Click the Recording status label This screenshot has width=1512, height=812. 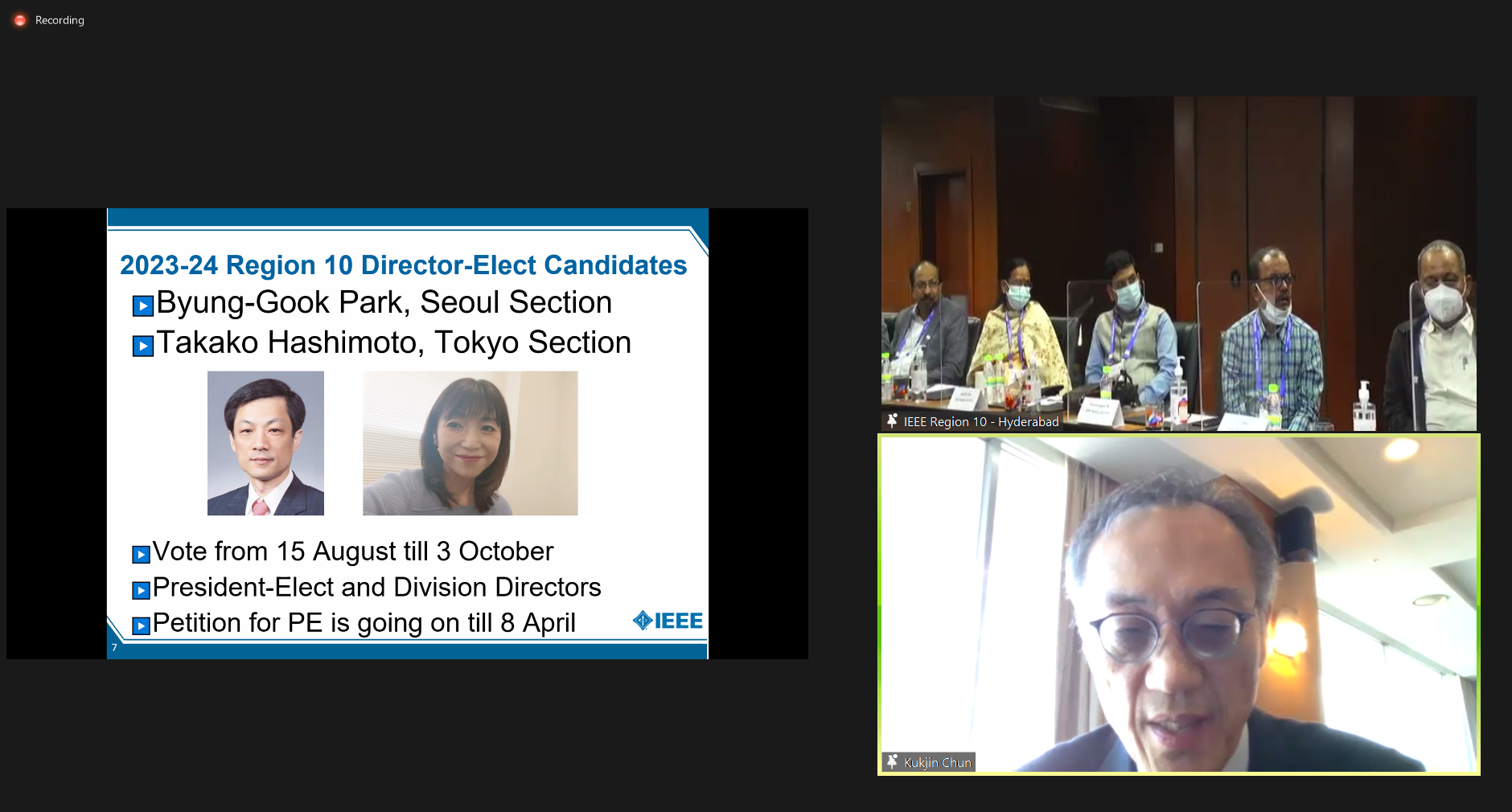(x=60, y=20)
